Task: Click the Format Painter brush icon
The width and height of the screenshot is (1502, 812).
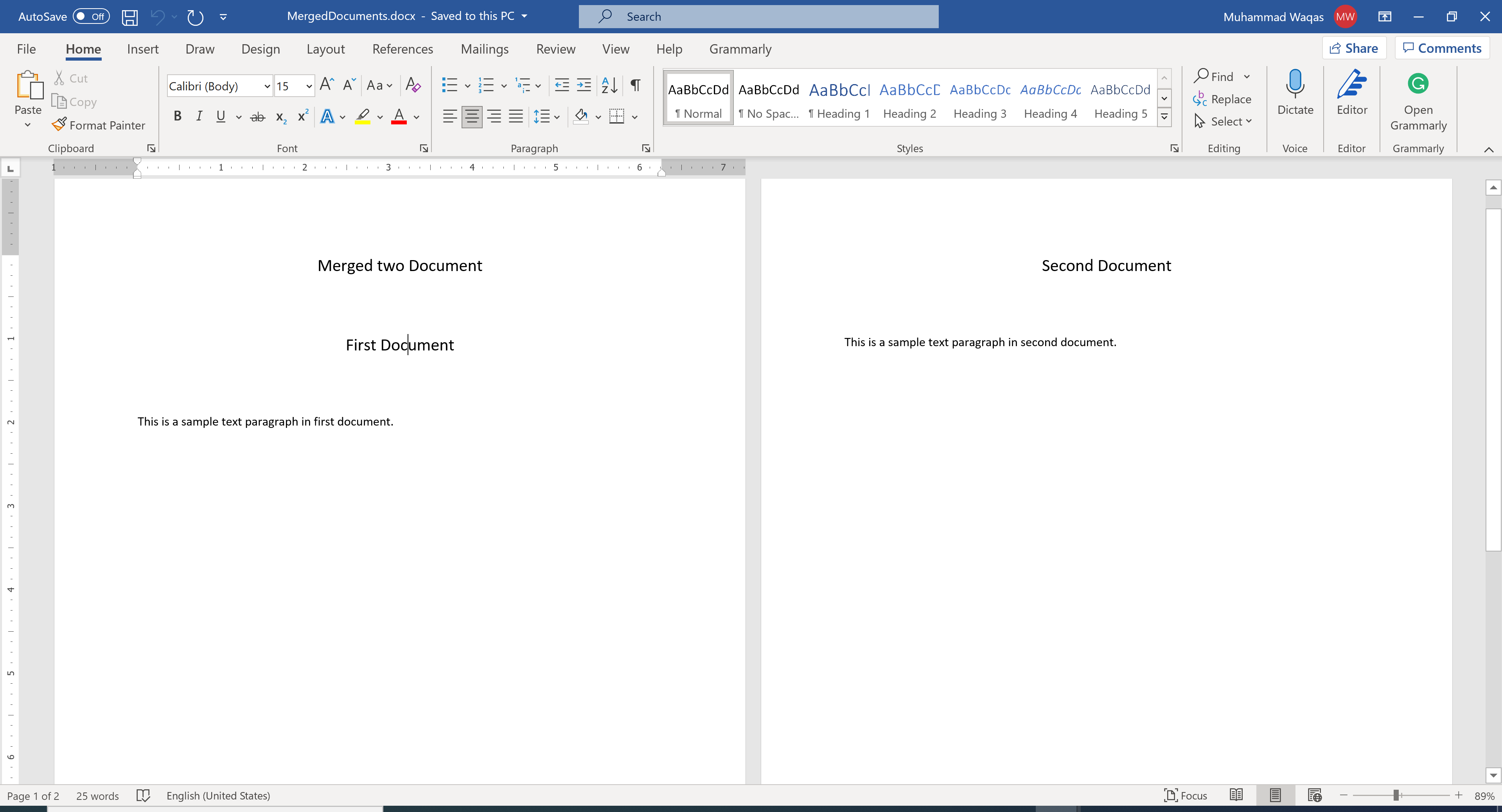Action: (x=59, y=124)
